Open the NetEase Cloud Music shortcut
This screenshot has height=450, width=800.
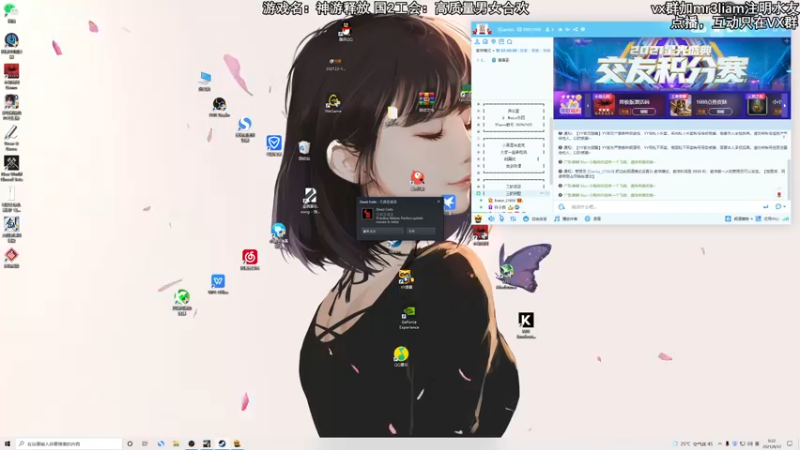pyautogui.click(x=249, y=259)
